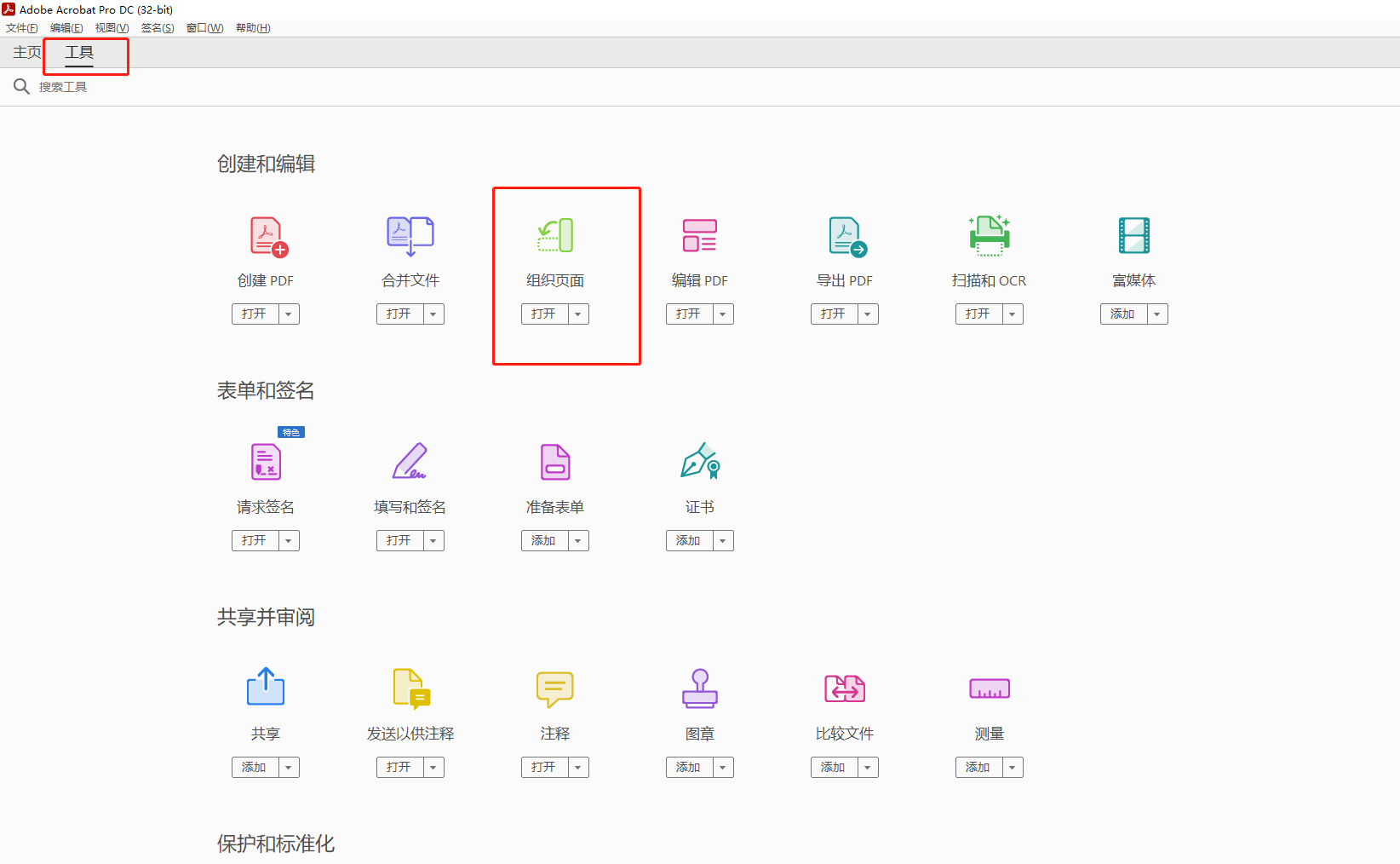Switch to the 主页 tab
Image resolution: width=1400 pixels, height=864 pixels.
27,53
